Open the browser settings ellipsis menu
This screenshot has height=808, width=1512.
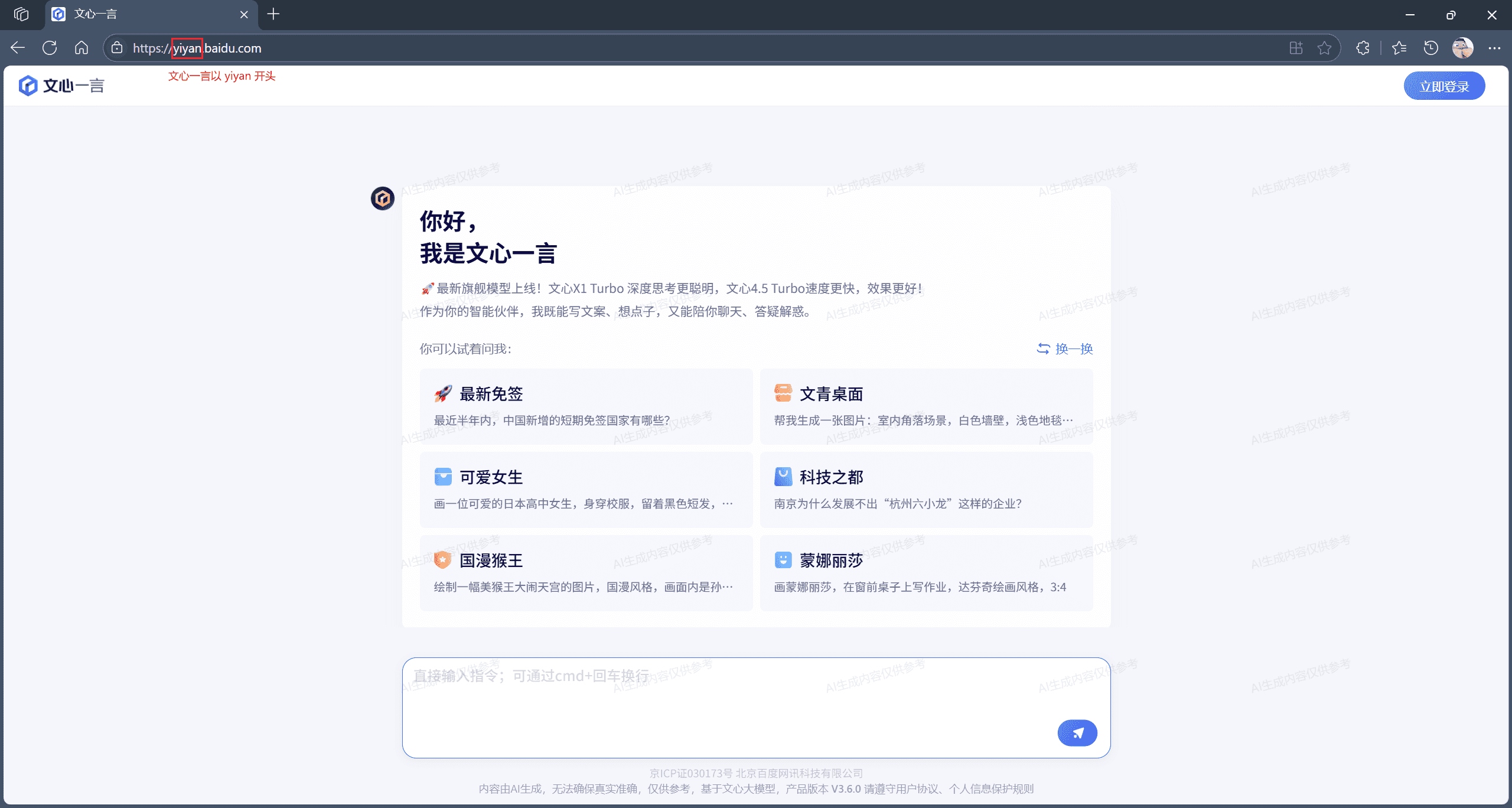(x=1494, y=48)
